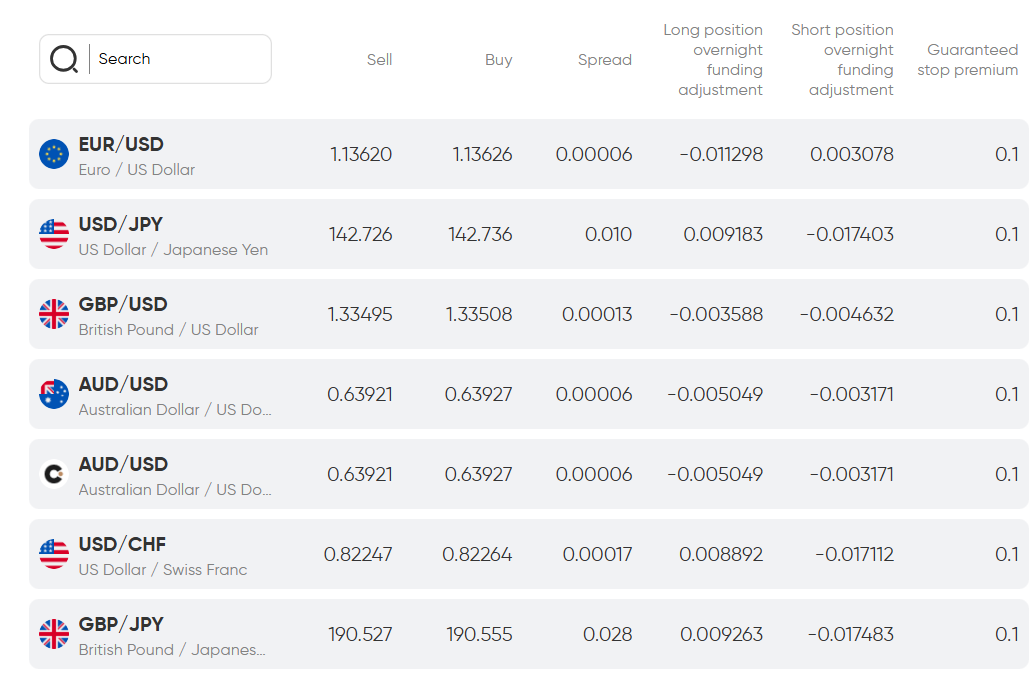Viewport: 1033px width, 681px height.
Task: Click the US flag beside USD/CHF
Action: click(54, 554)
